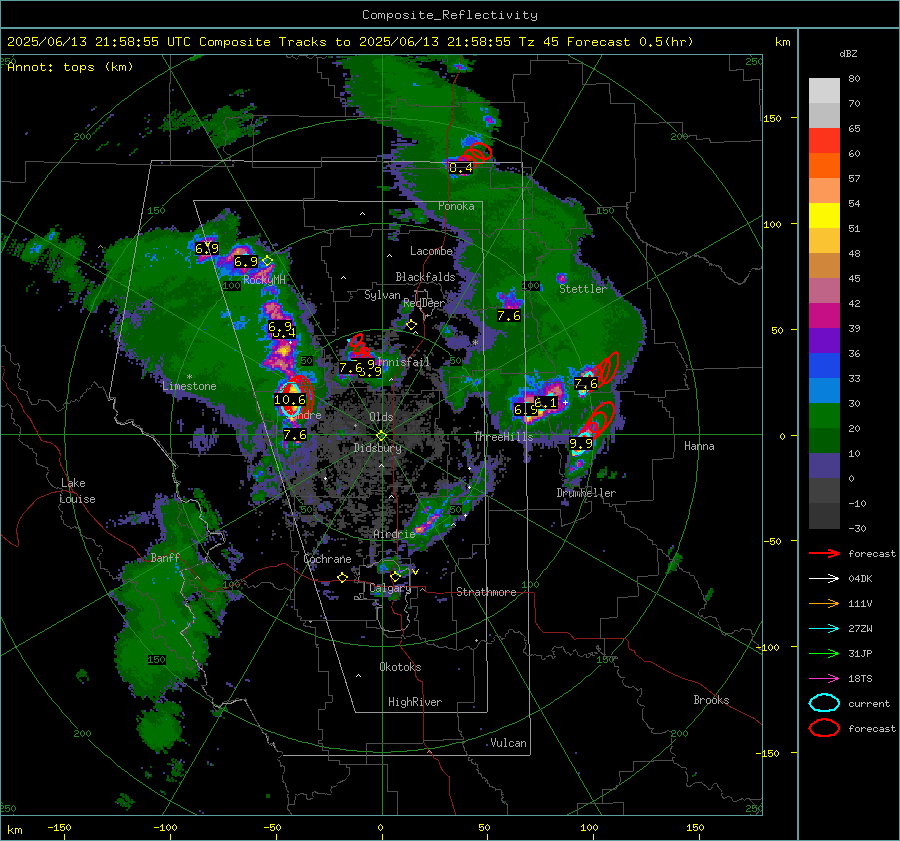Click the Composite_Reflectivity title
The image size is (900, 841).
(450, 15)
